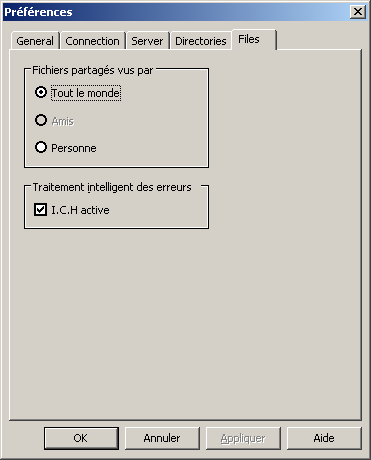Open the Connection tab
This screenshot has width=371, height=460.
point(92,41)
